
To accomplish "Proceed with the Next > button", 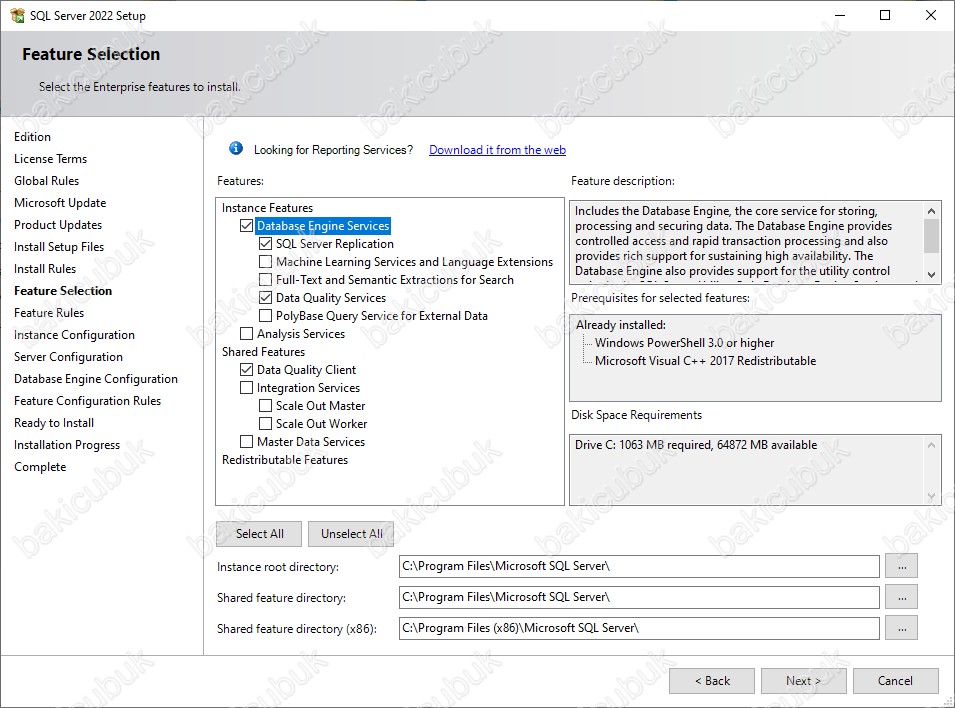I will click(x=803, y=681).
